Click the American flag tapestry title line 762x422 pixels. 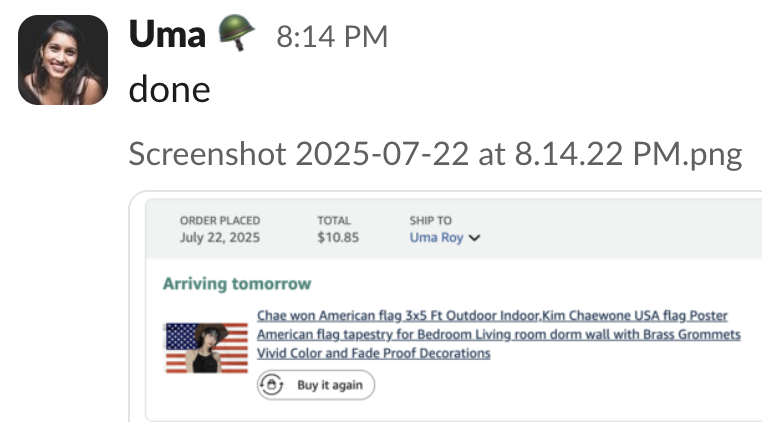click(x=499, y=334)
